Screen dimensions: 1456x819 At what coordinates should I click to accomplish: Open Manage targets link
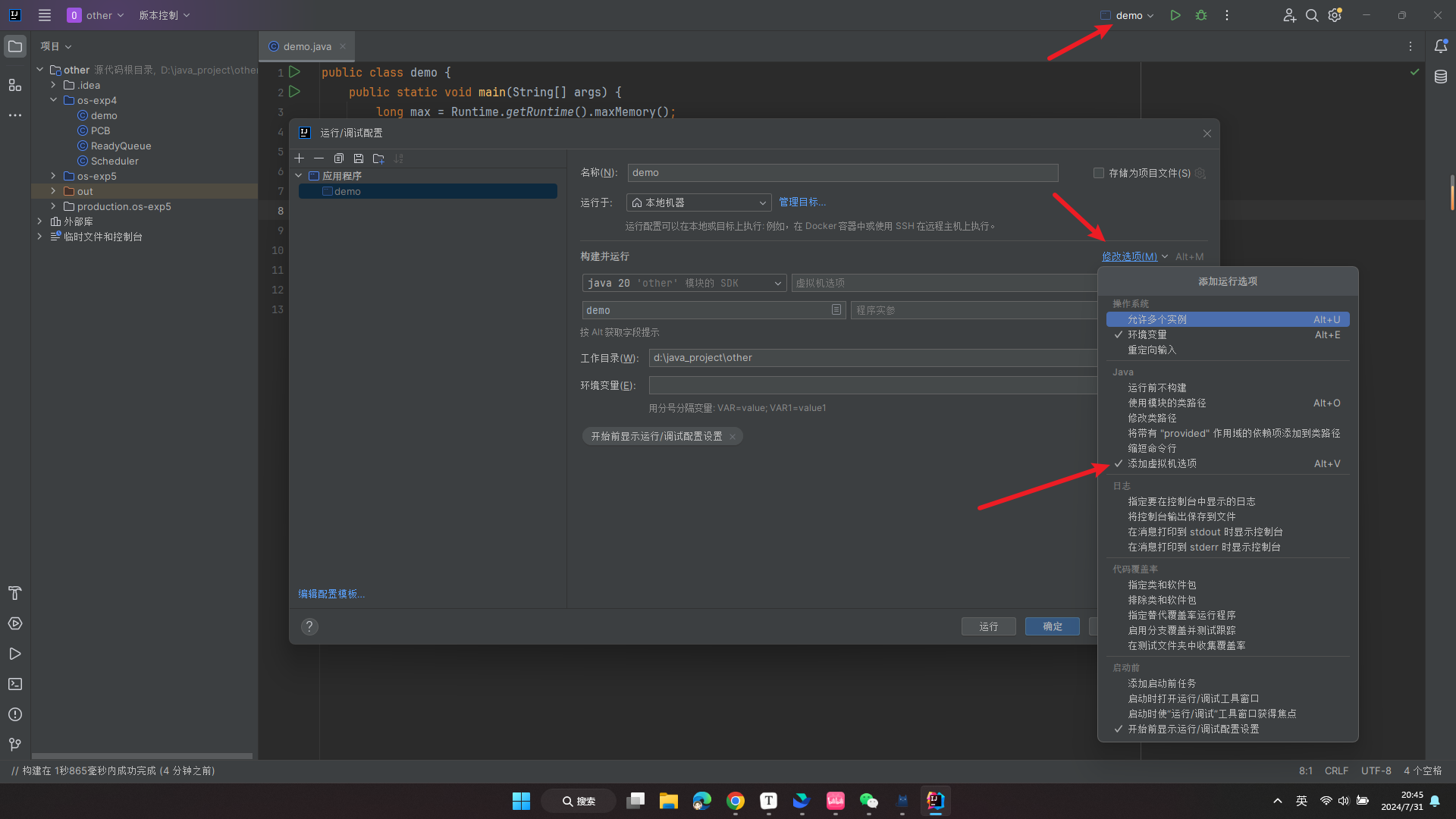pos(802,202)
